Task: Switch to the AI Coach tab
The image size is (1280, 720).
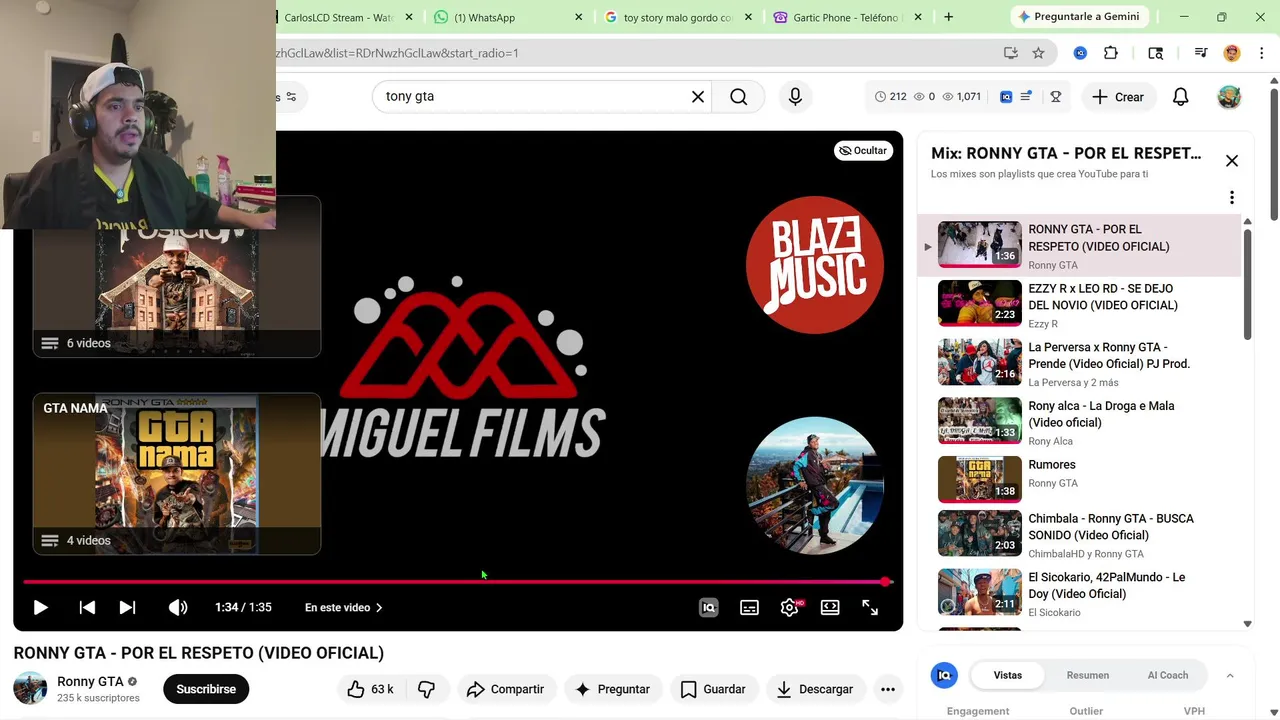Action: tap(1168, 675)
